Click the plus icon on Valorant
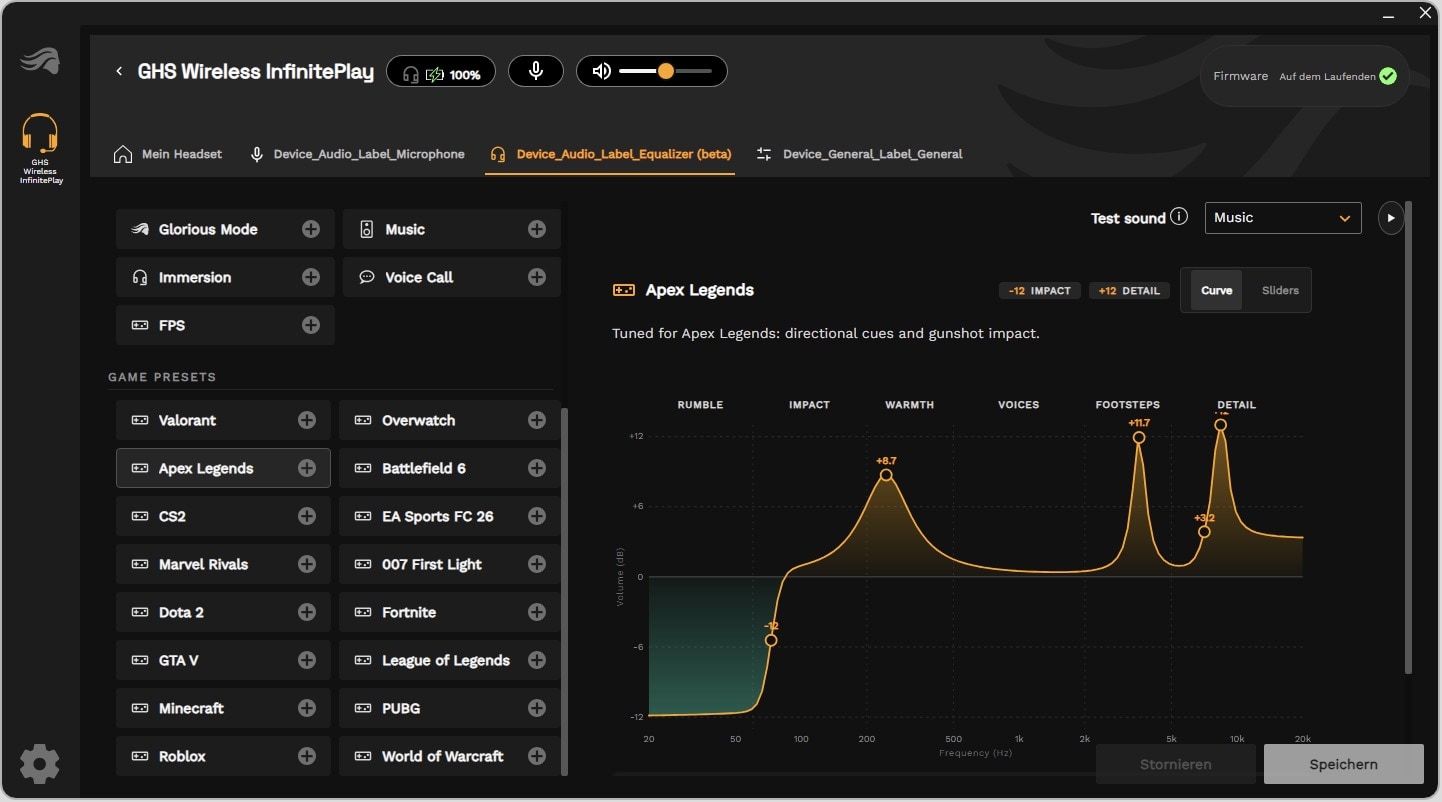 tap(307, 420)
